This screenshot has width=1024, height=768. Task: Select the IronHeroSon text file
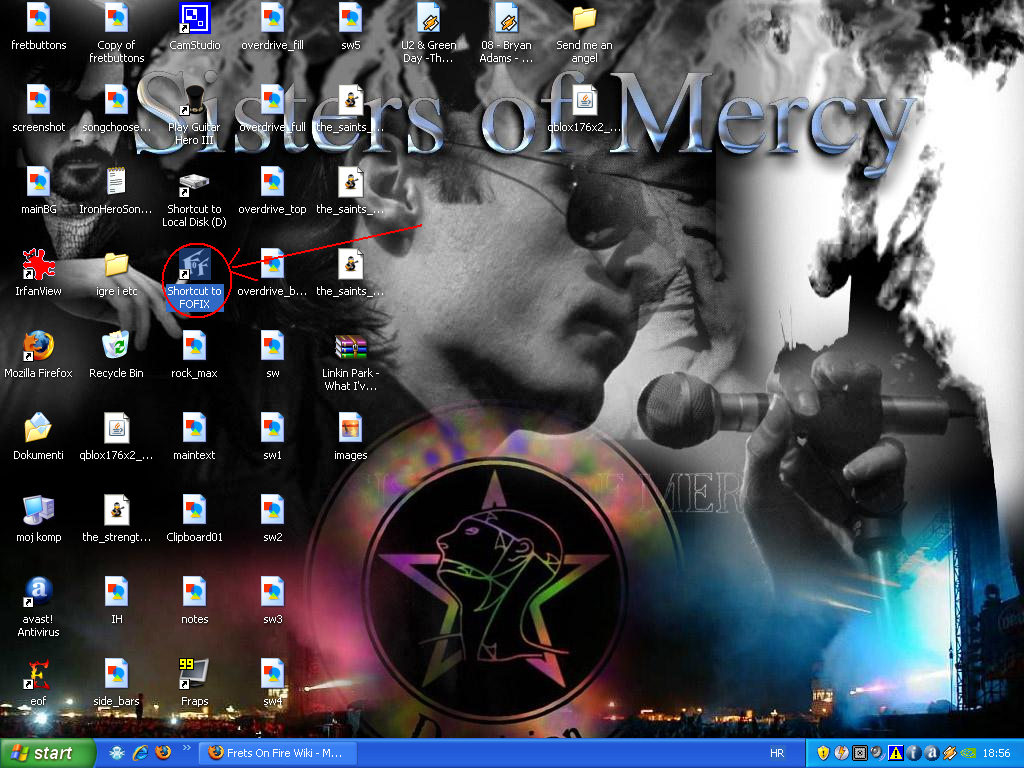116,191
